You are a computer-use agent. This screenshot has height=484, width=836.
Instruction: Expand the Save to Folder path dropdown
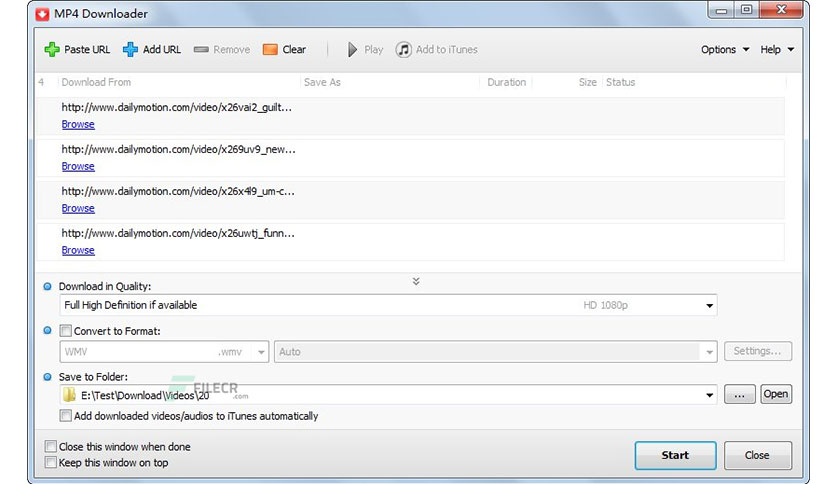click(710, 395)
